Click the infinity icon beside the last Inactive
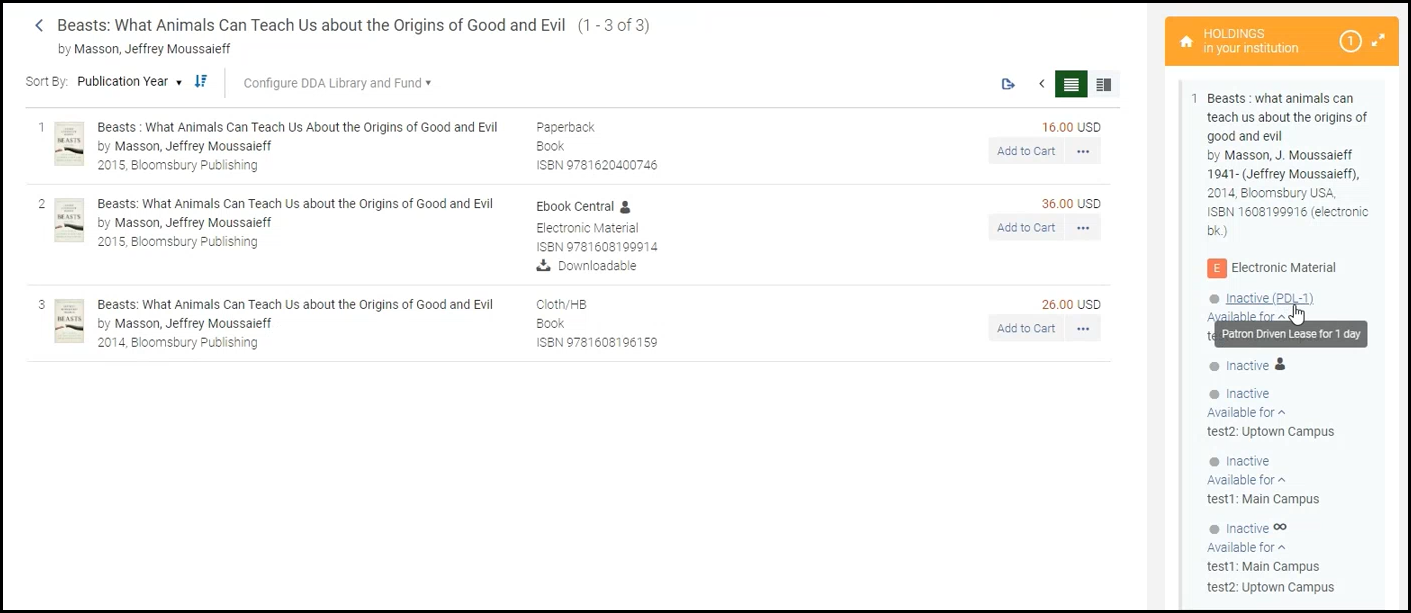Screen dimensions: 1411x613 point(1279,526)
